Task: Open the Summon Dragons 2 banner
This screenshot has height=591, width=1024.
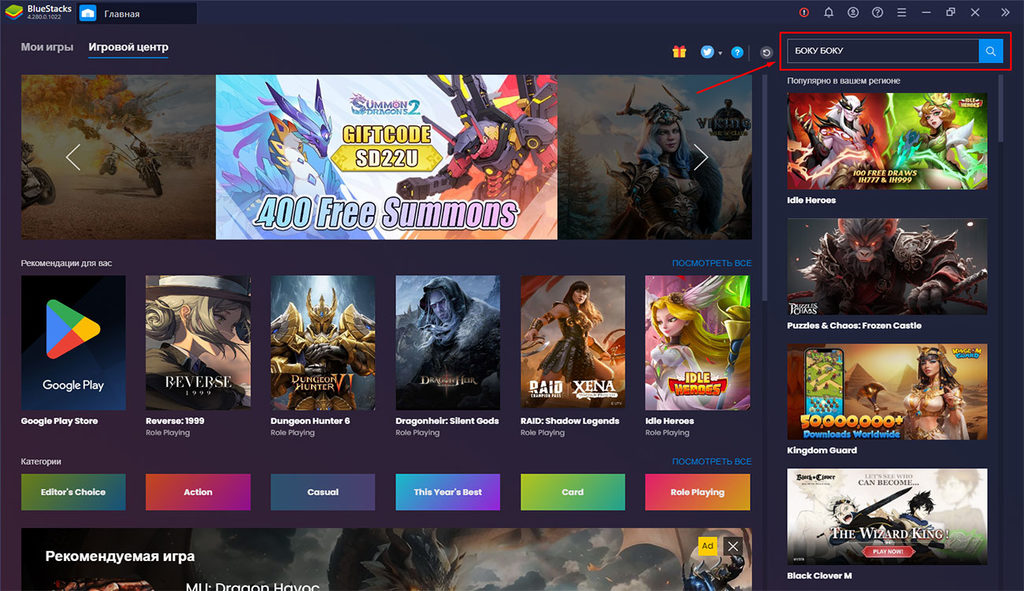Action: (x=387, y=157)
